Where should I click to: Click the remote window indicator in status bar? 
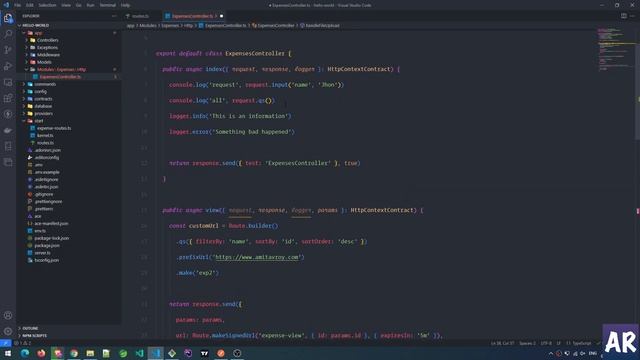click(5, 343)
